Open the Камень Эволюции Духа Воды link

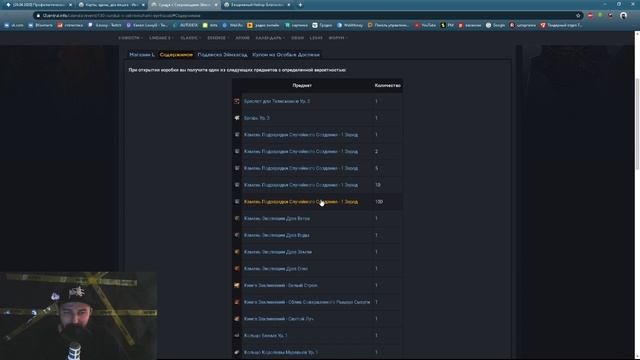(x=276, y=235)
